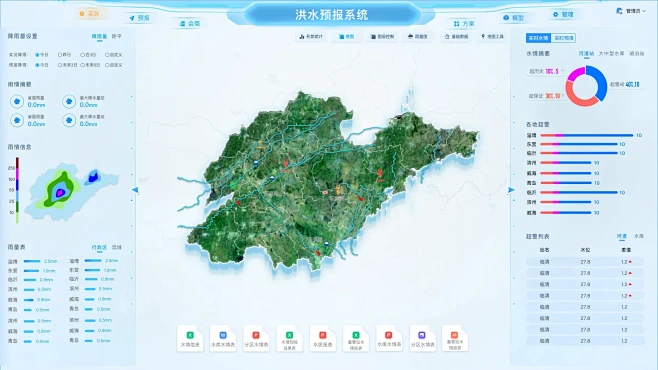
Task: Open the 管理 navigation tab with gear icon
Action: [x=563, y=14]
